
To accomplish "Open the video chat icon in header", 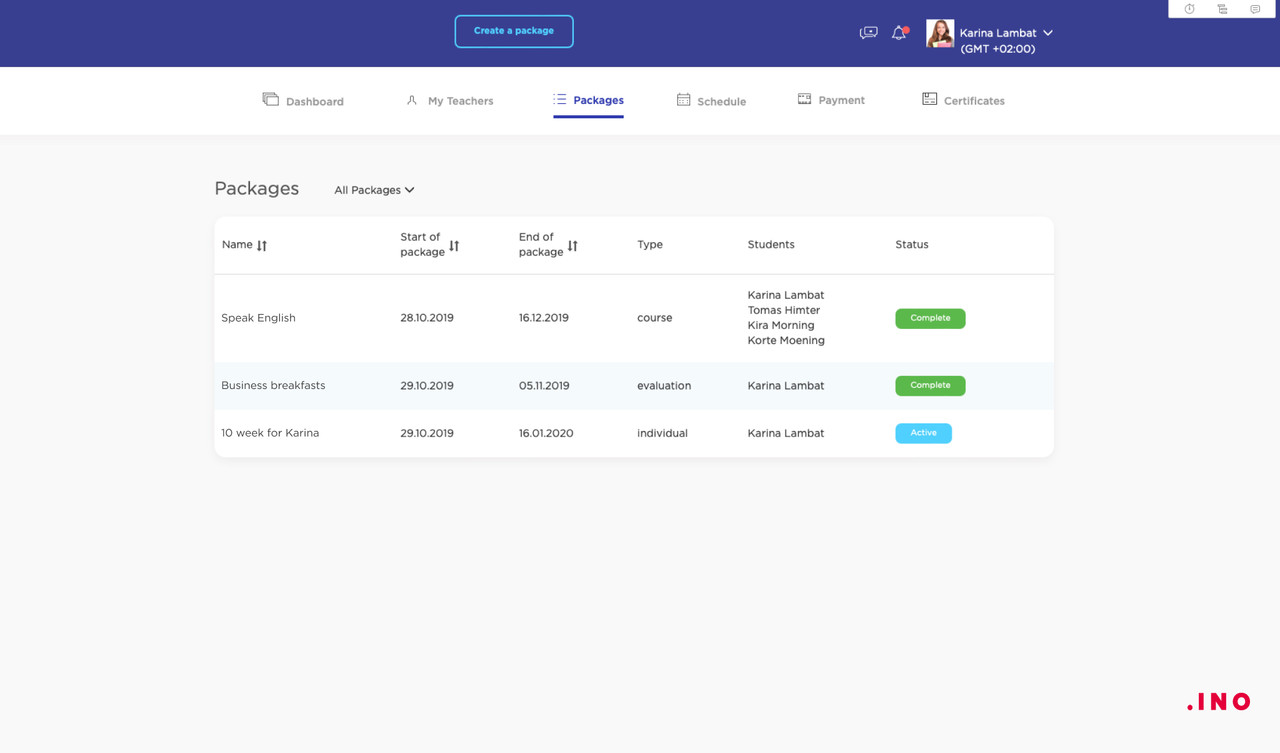I will click(868, 33).
